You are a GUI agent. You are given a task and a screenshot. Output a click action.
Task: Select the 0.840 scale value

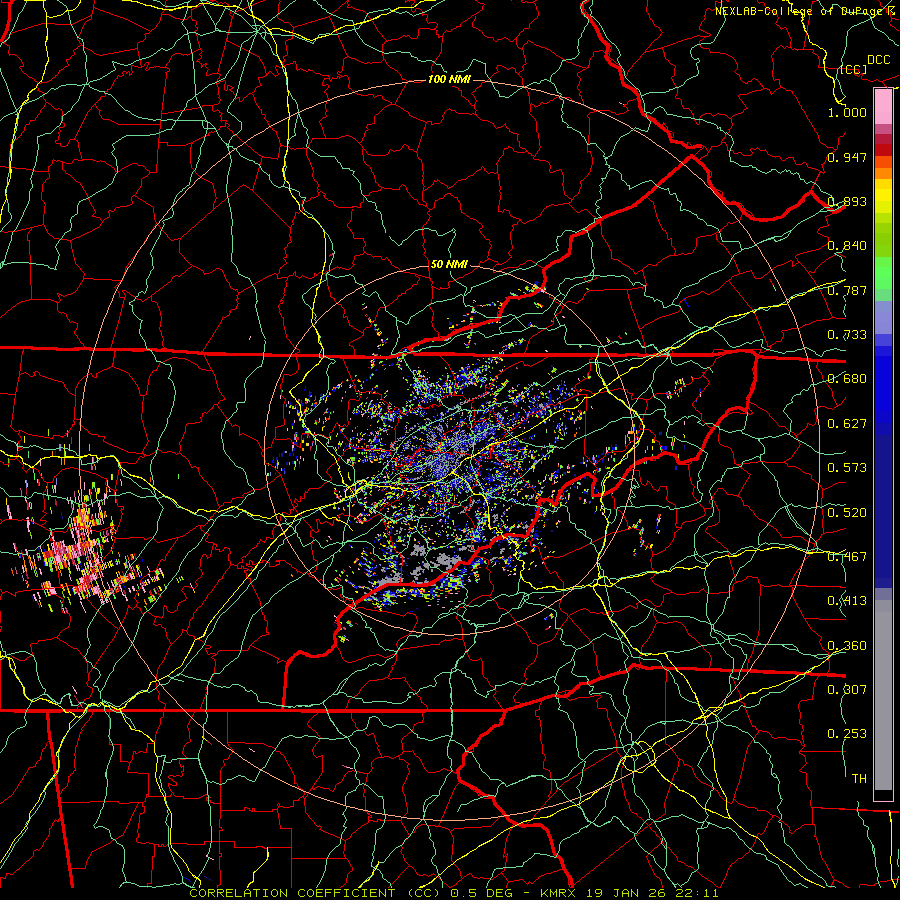[847, 246]
